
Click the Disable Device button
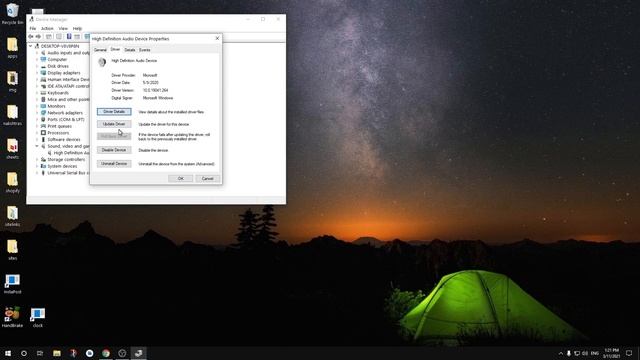(114, 150)
